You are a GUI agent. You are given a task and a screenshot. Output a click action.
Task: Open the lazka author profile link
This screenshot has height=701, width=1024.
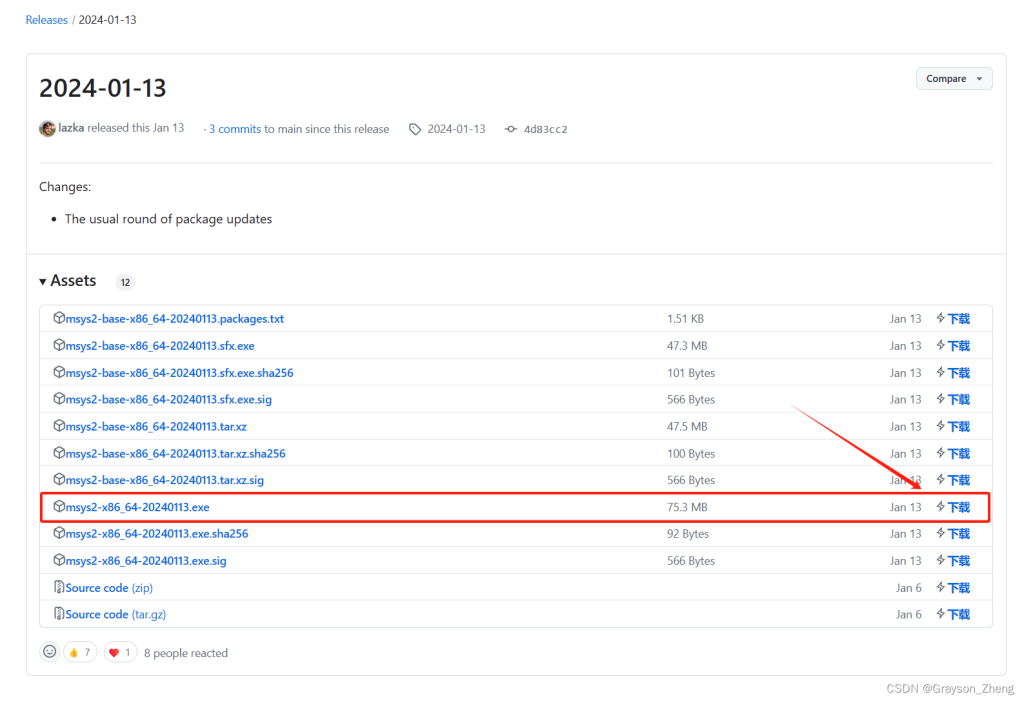(71, 128)
